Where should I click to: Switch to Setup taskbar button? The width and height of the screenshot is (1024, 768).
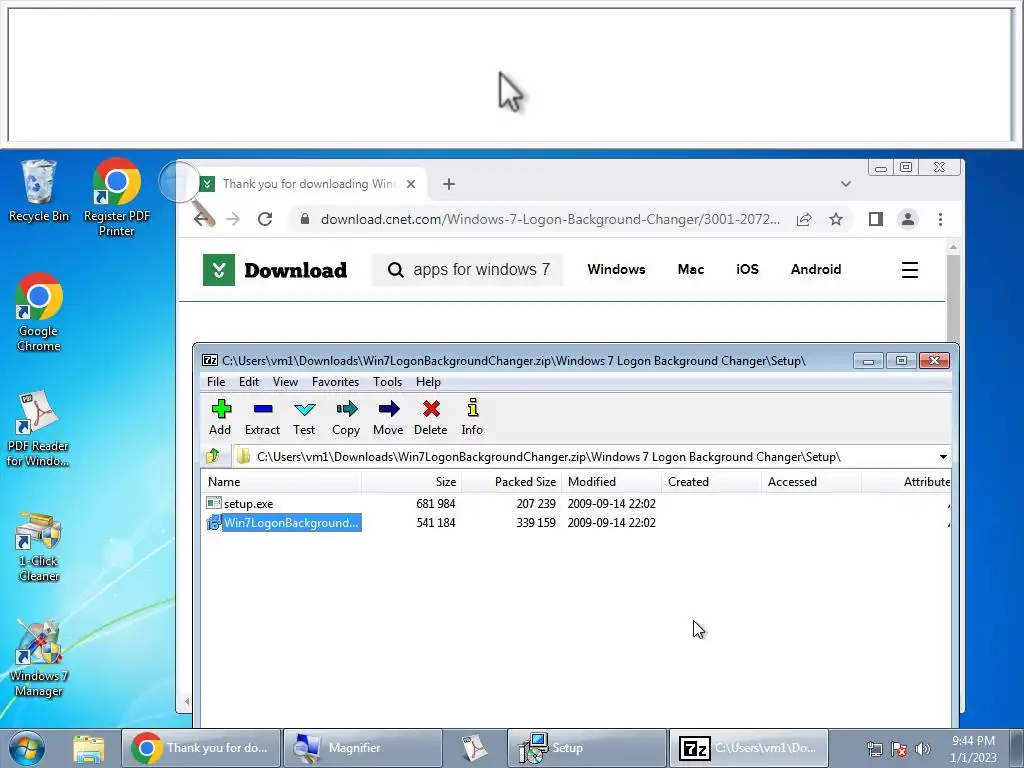point(586,748)
